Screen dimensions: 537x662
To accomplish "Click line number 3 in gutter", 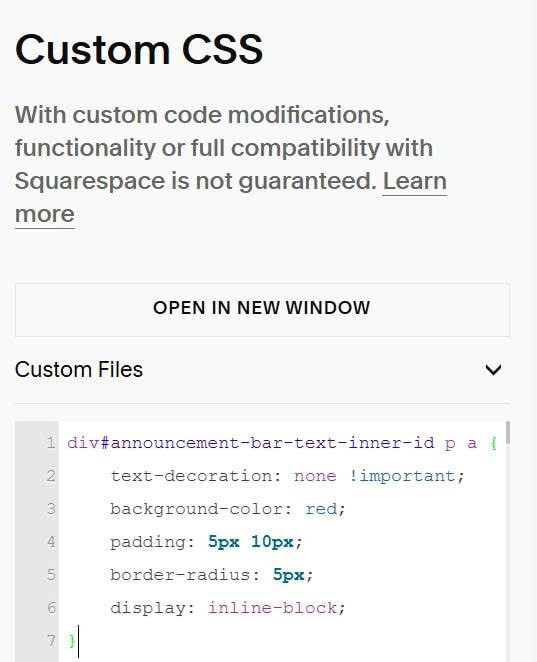I will tap(51, 509).
